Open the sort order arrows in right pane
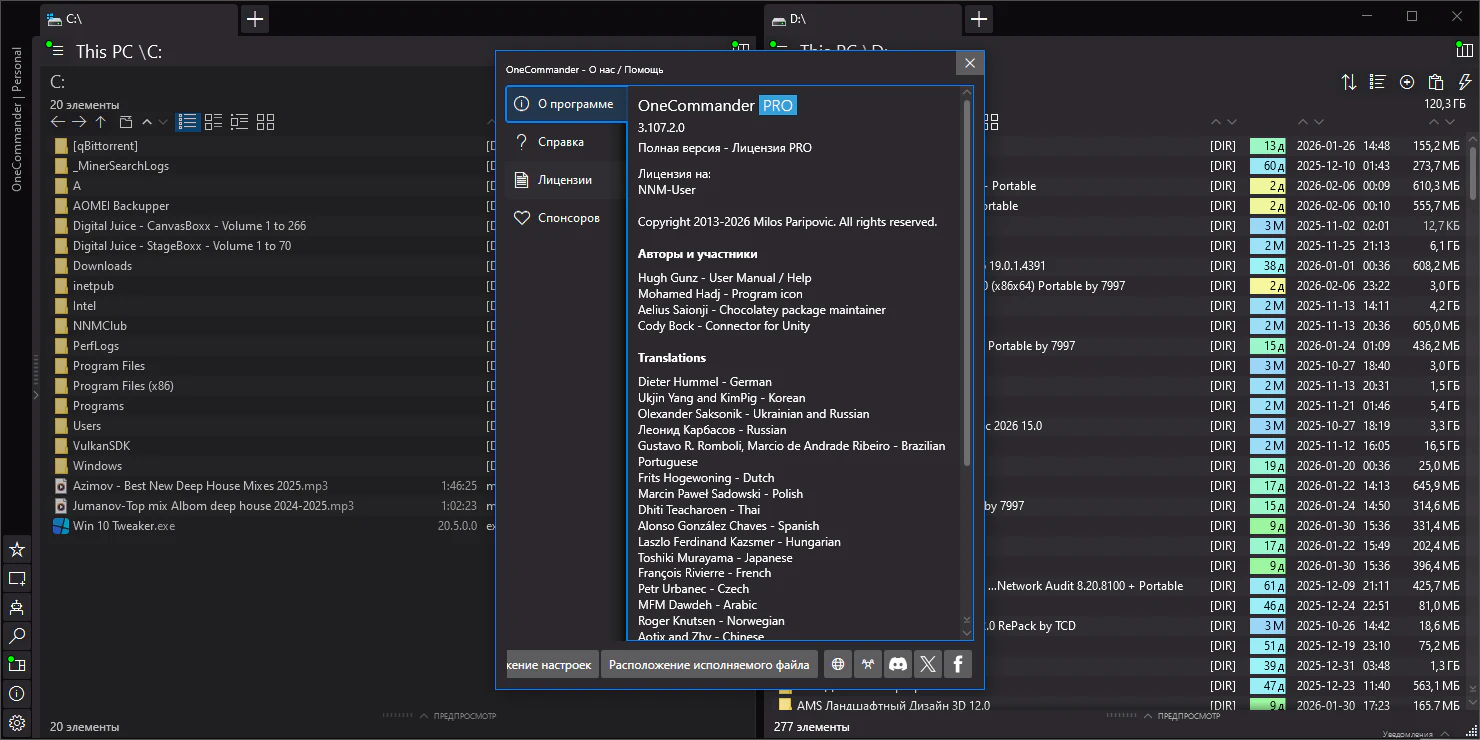Viewport: 1480px width, 740px height. coord(1349,82)
